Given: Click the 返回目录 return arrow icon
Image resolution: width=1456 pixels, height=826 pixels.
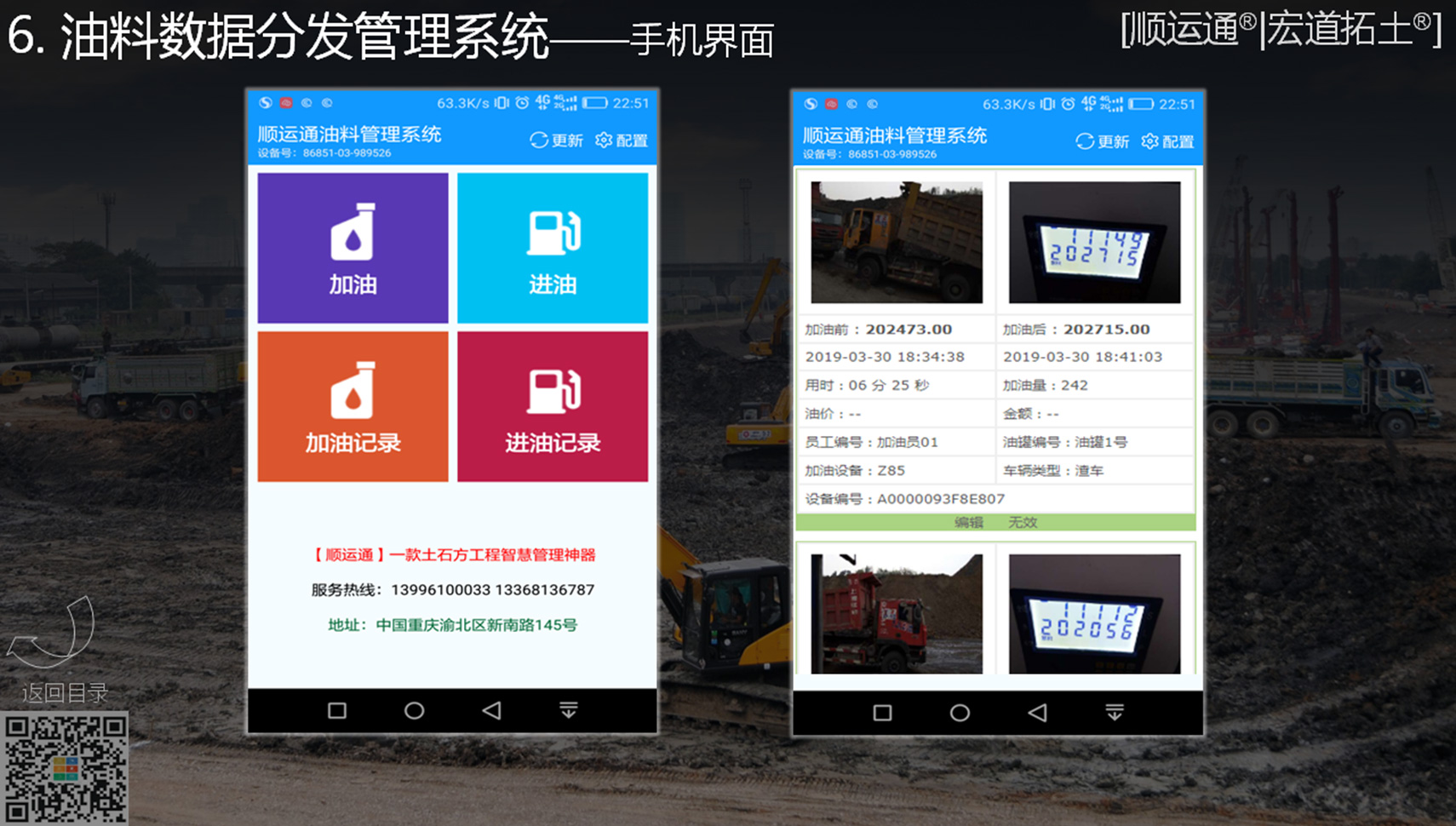Looking at the screenshot, I should pos(51,632).
